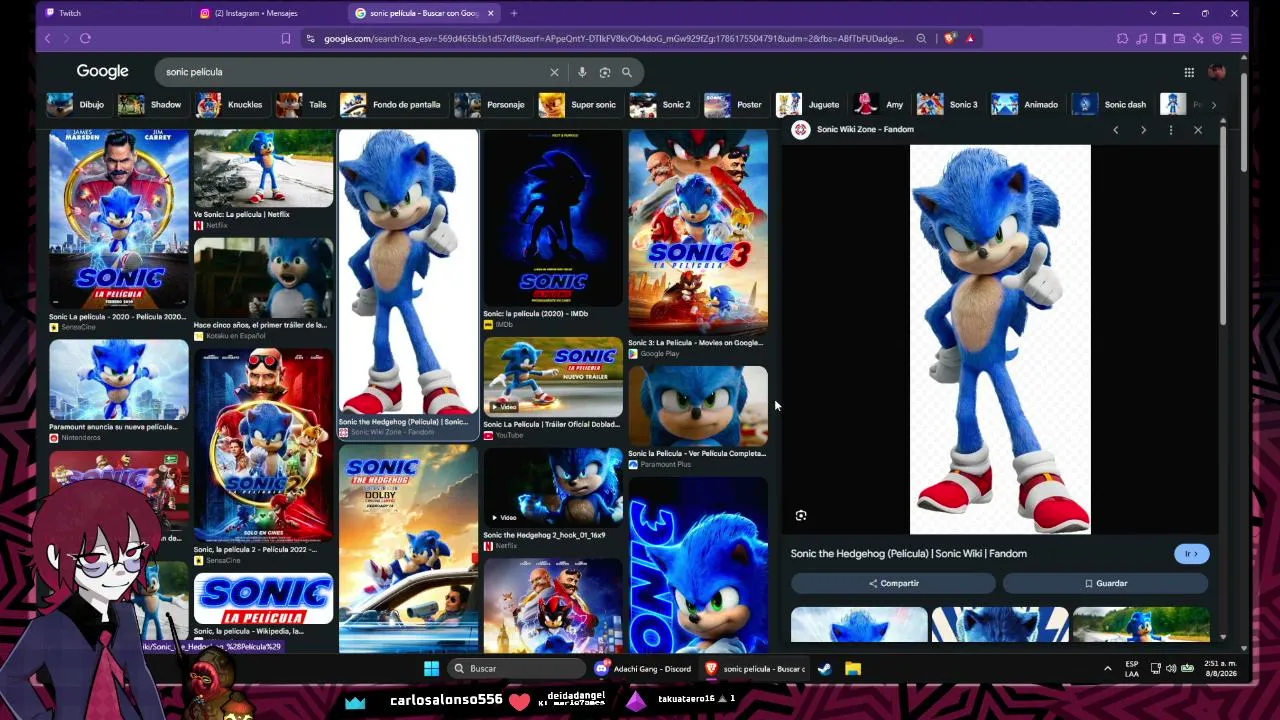Open the tab search dropdown arrow
This screenshot has height=720, width=1280.
[x=1153, y=13]
